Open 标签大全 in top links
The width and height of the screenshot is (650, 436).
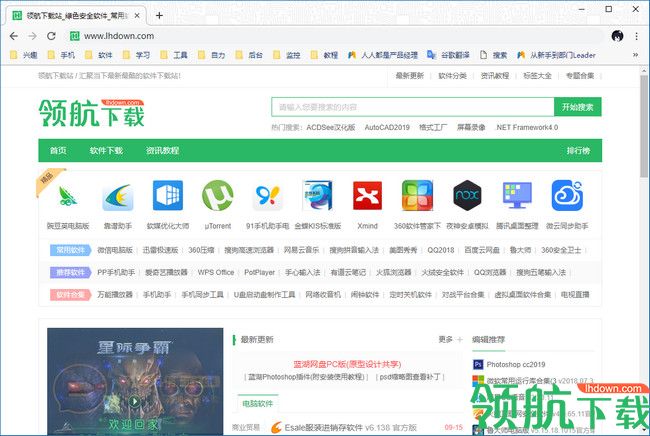[537, 75]
